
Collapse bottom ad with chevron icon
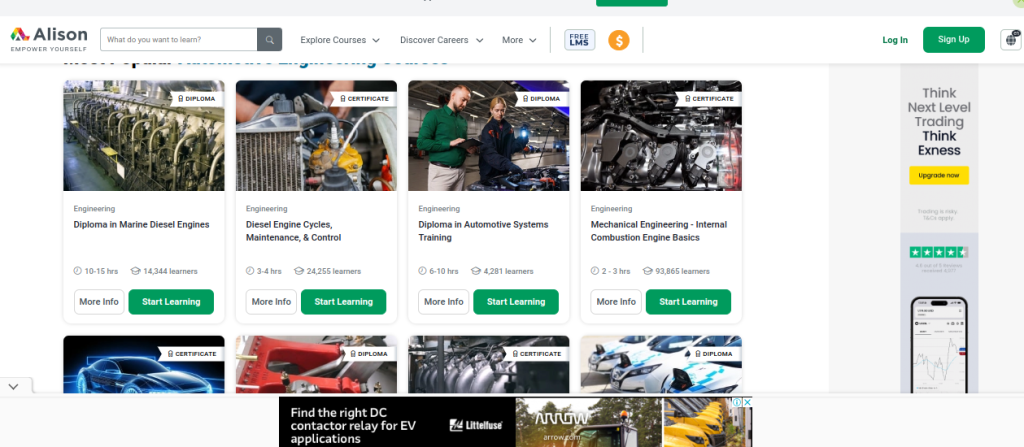pyautogui.click(x=13, y=386)
